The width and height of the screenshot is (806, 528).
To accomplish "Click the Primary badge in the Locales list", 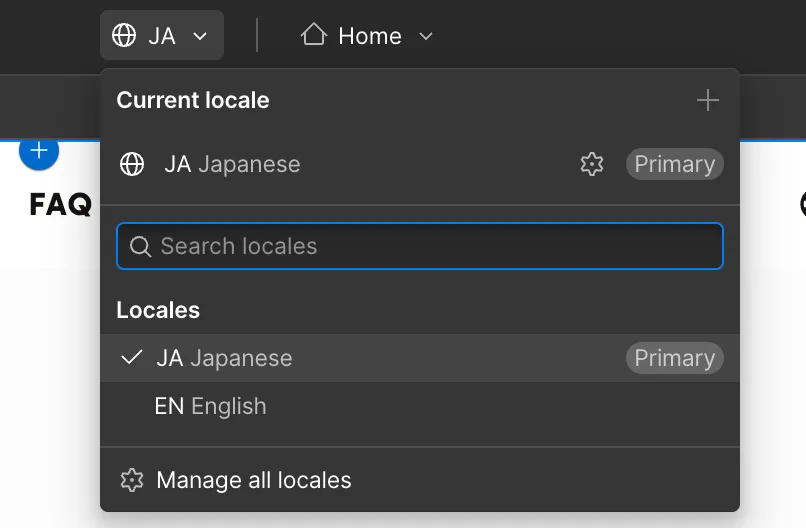I will point(674,358).
